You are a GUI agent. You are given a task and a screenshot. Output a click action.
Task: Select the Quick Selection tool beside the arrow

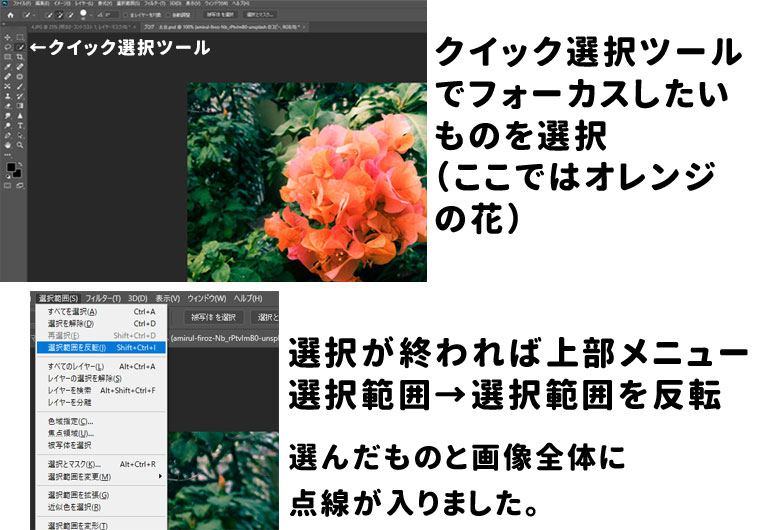20,47
